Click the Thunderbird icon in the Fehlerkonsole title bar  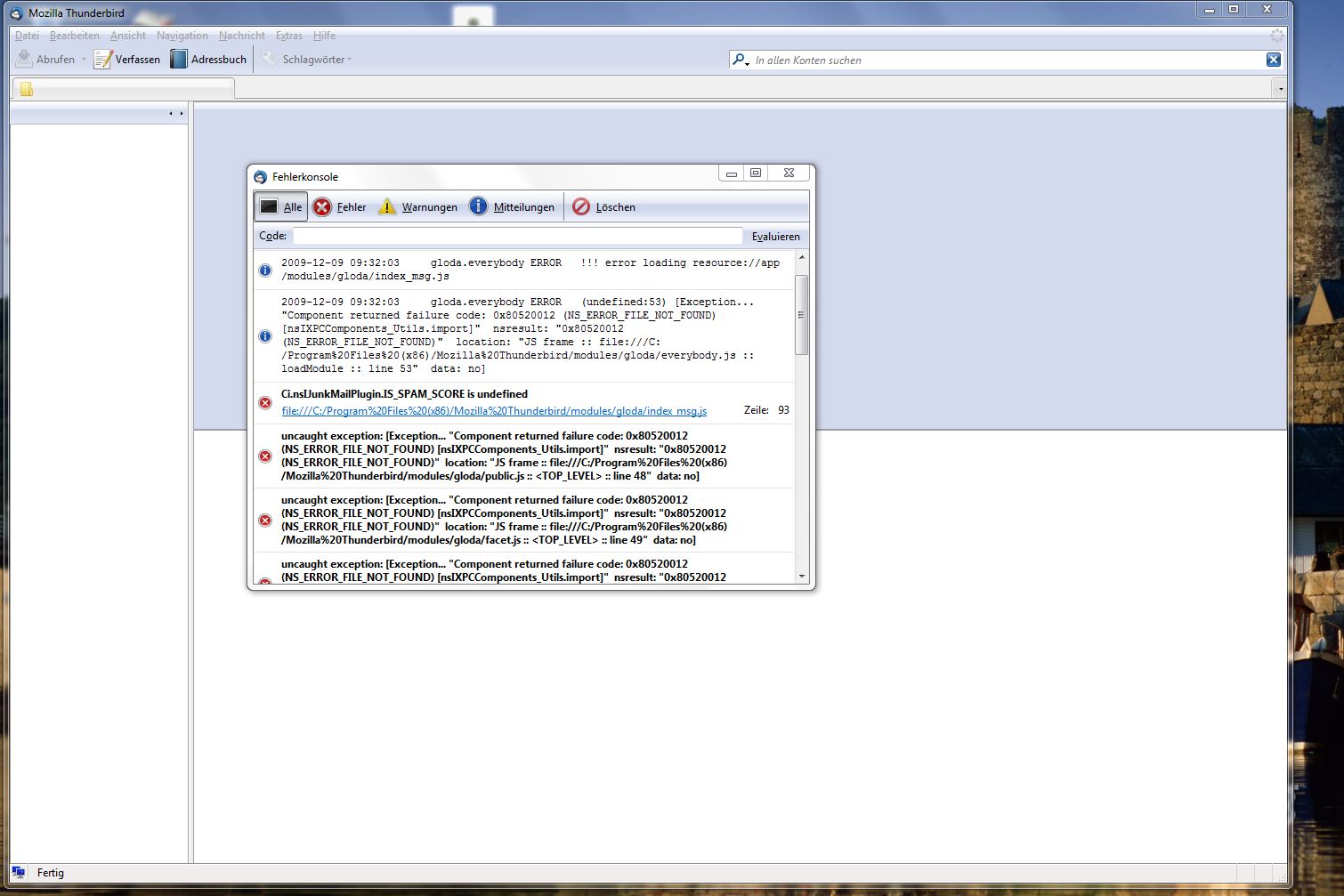pos(261,177)
